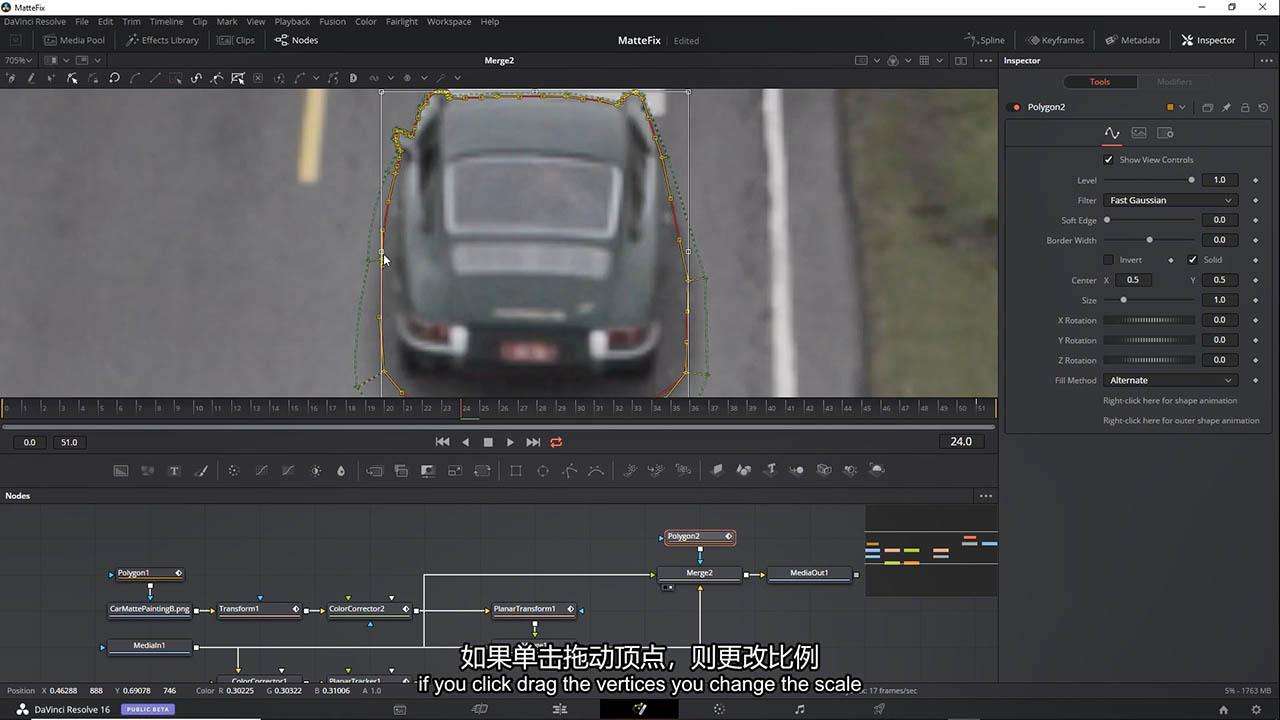The image size is (1280, 720).
Task: Open the Keyframes editor
Action: (1055, 40)
